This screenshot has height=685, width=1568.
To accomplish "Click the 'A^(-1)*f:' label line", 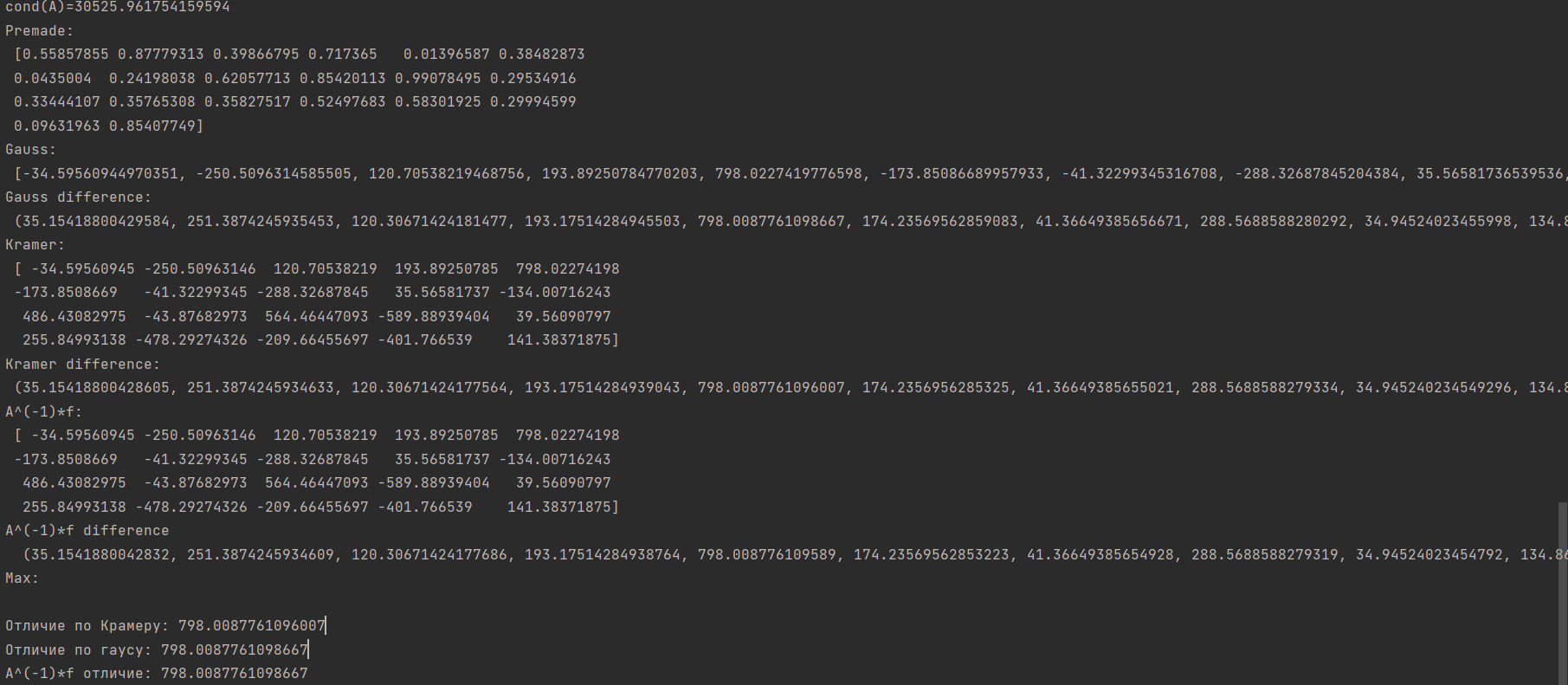I will click(x=44, y=412).
